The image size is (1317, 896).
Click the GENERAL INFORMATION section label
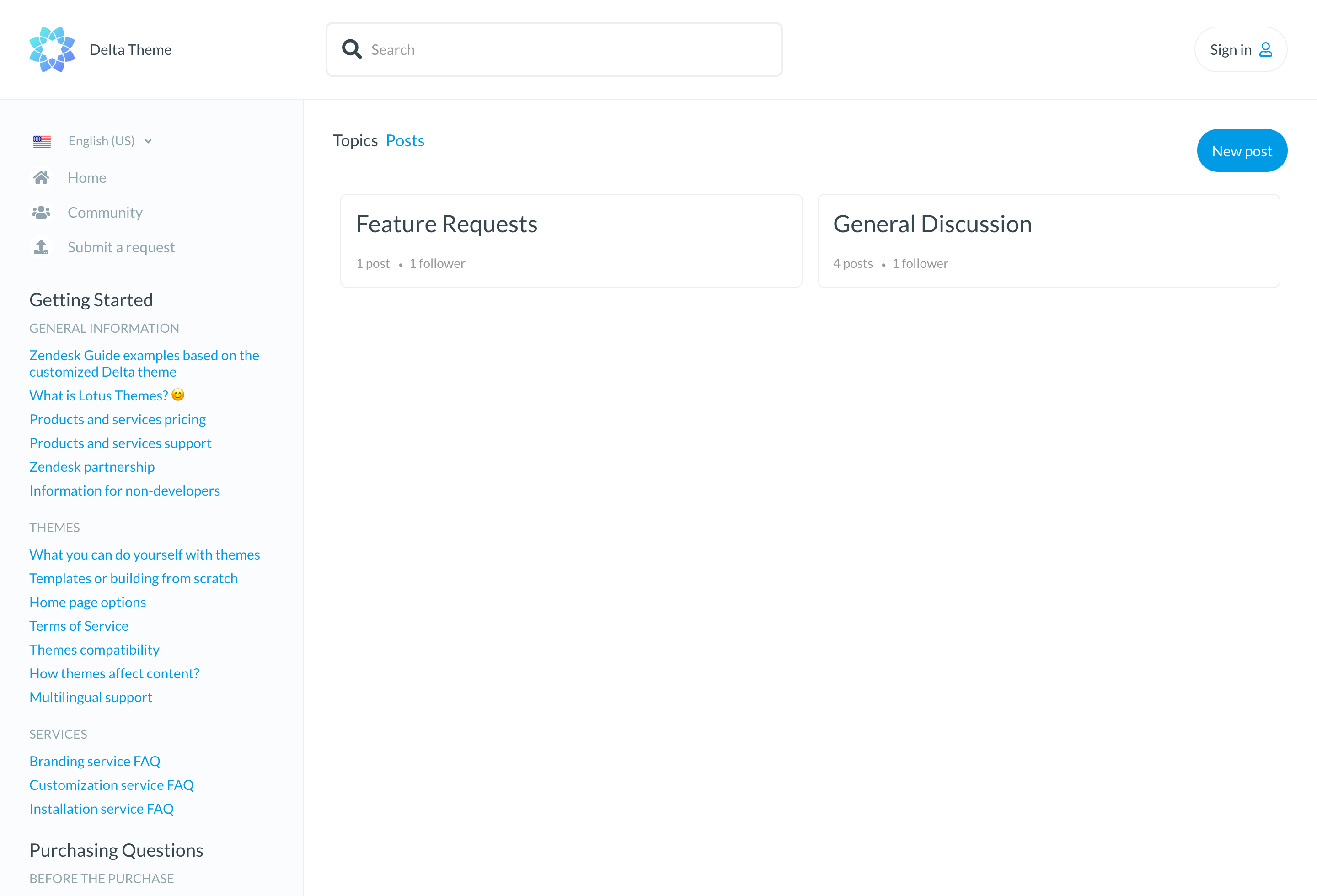[x=104, y=329]
